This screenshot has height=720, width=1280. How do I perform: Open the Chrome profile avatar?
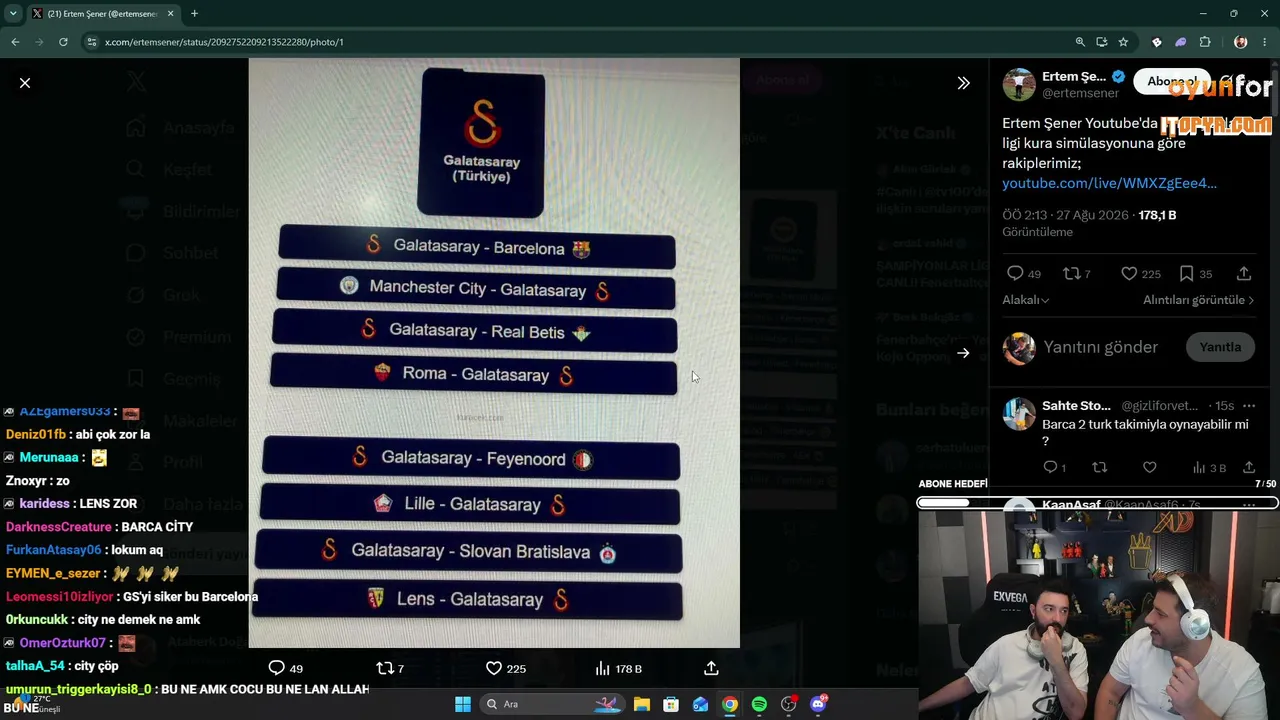pos(1241,42)
